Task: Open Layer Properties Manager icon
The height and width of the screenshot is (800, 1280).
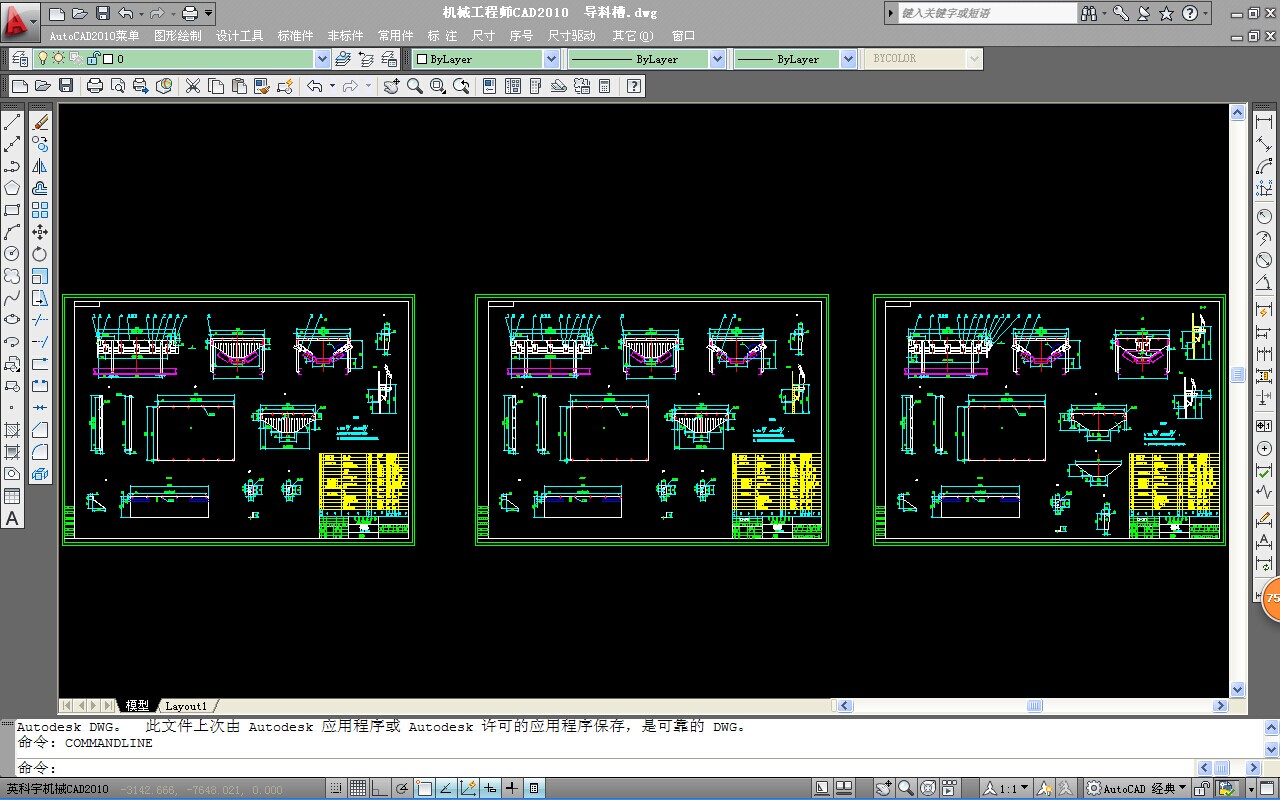Action: 19,59
